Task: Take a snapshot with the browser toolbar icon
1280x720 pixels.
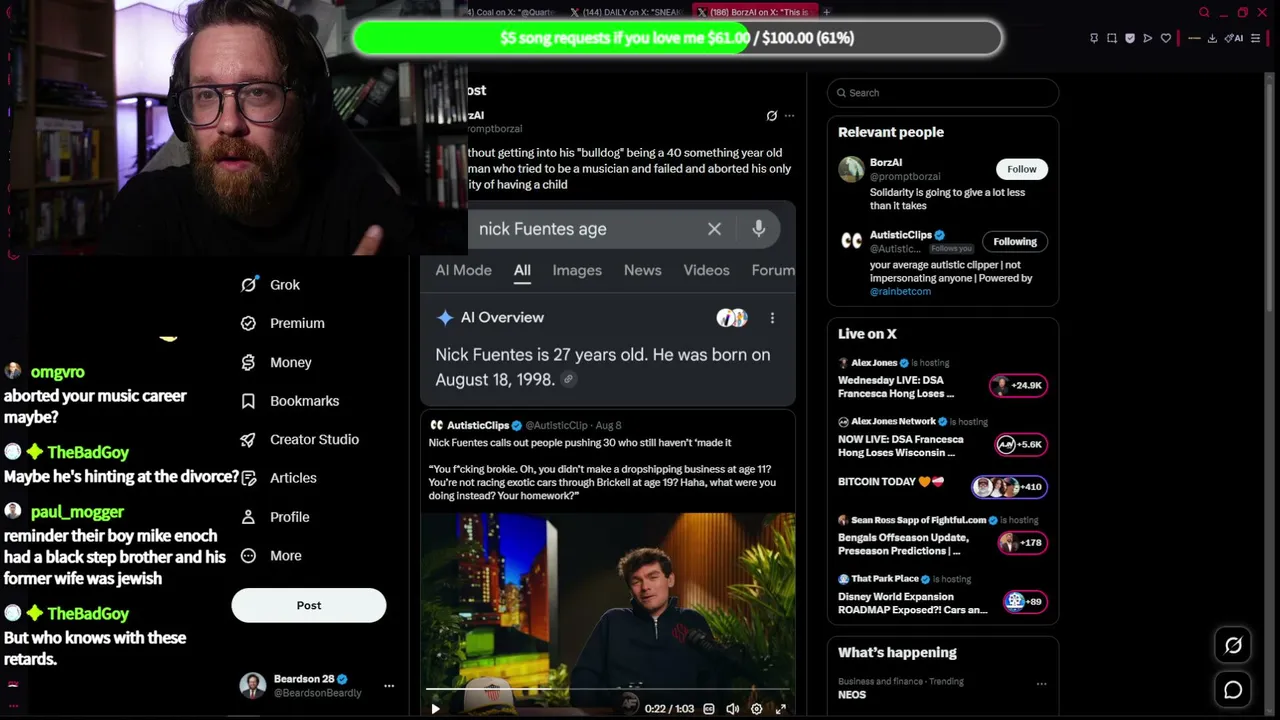Action: (x=1112, y=38)
